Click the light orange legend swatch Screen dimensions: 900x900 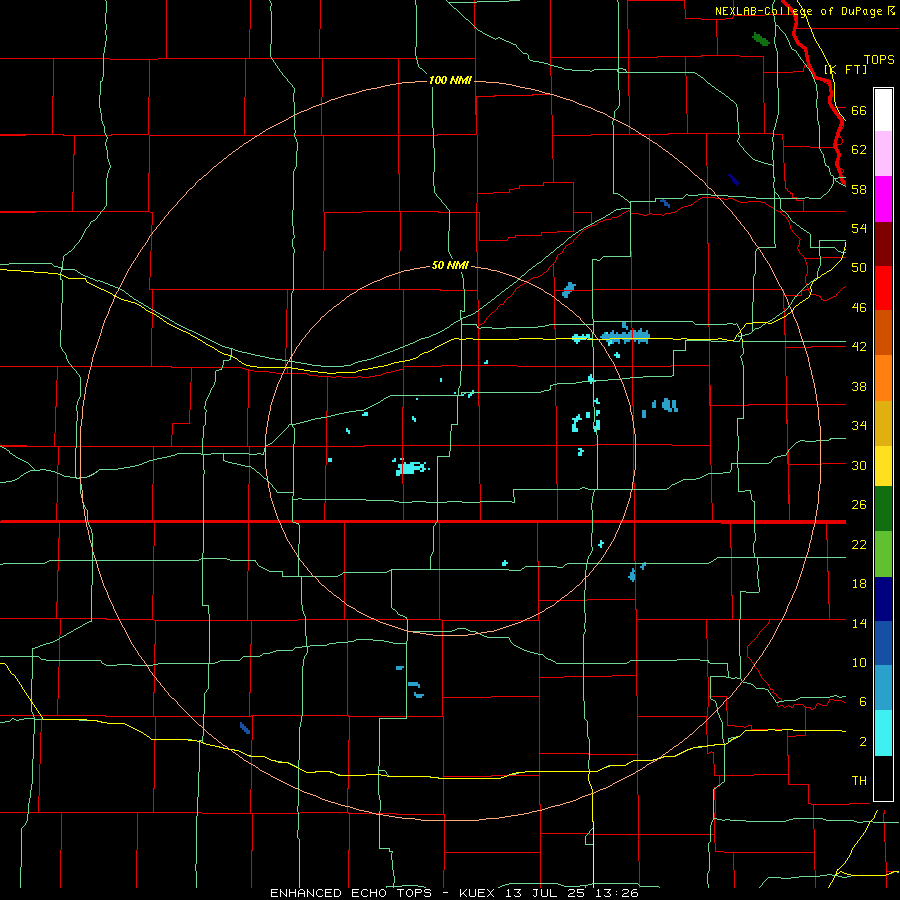pos(883,378)
